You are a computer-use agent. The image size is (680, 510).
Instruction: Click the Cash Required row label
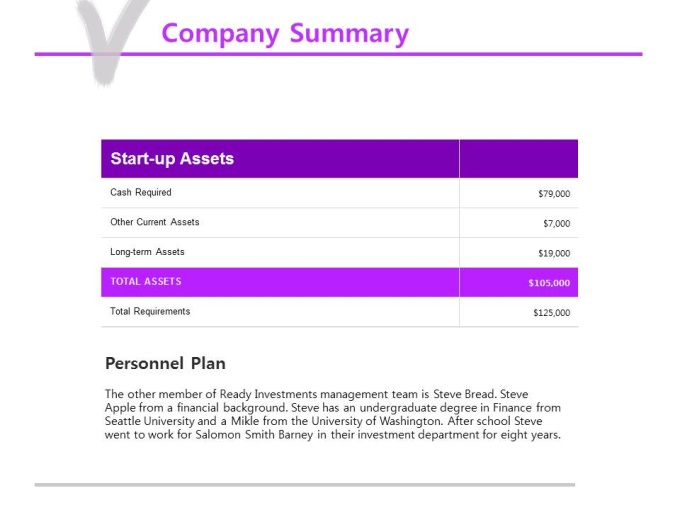[x=141, y=192]
